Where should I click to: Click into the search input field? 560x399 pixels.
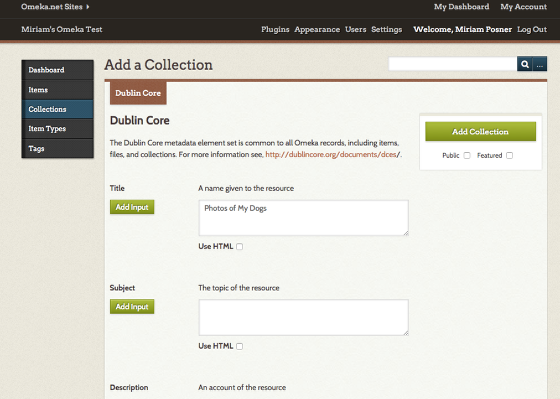click(452, 64)
